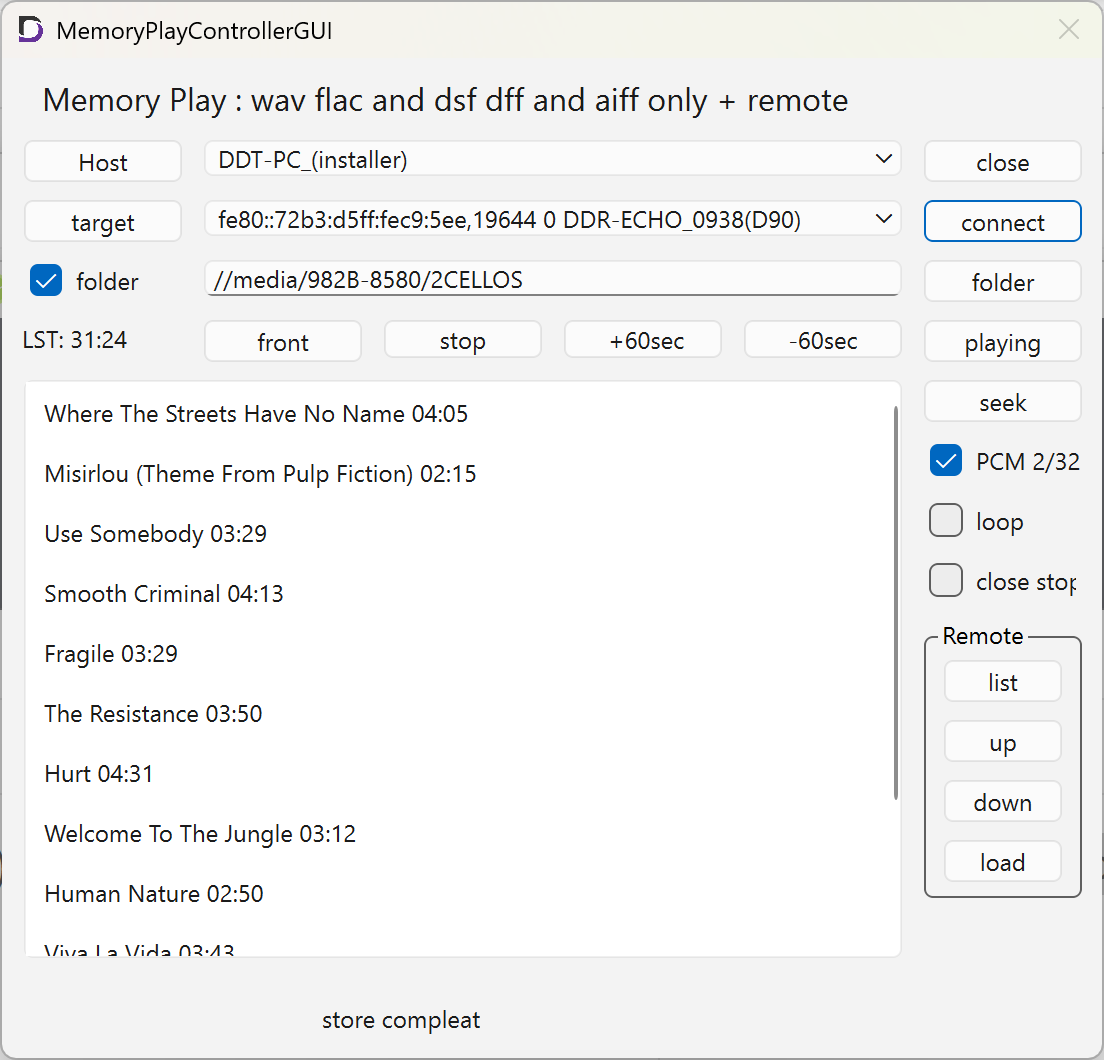Open the target device dropdown
Image resolution: width=1104 pixels, height=1060 pixels.
(553, 220)
